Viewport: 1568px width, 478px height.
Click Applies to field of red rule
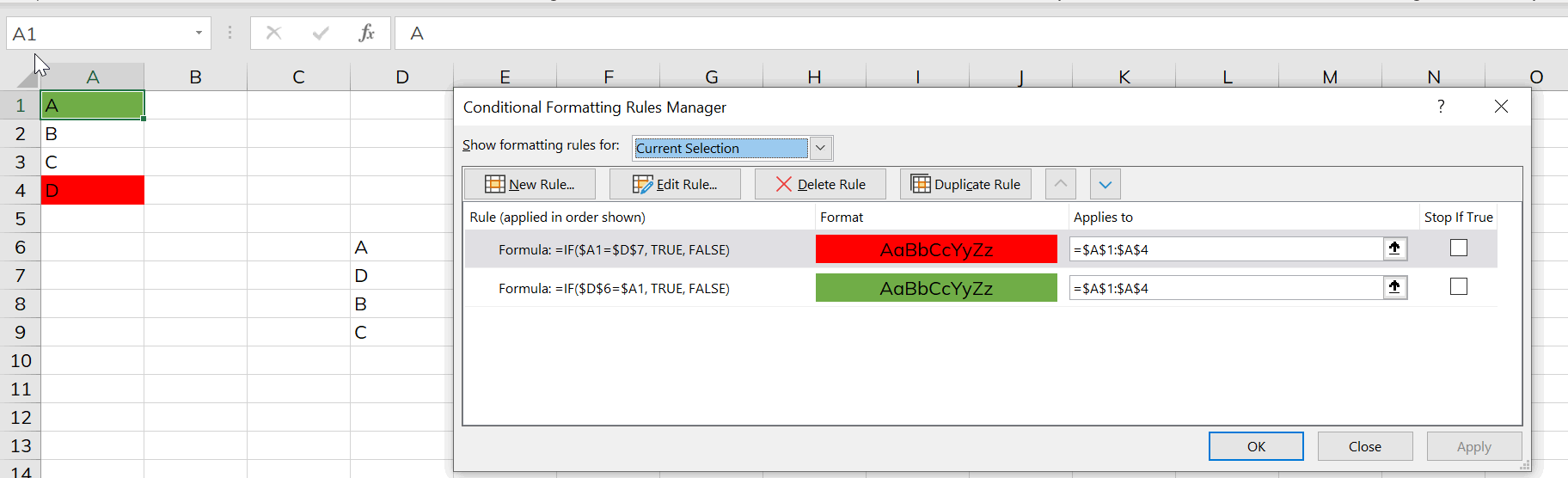1225,249
